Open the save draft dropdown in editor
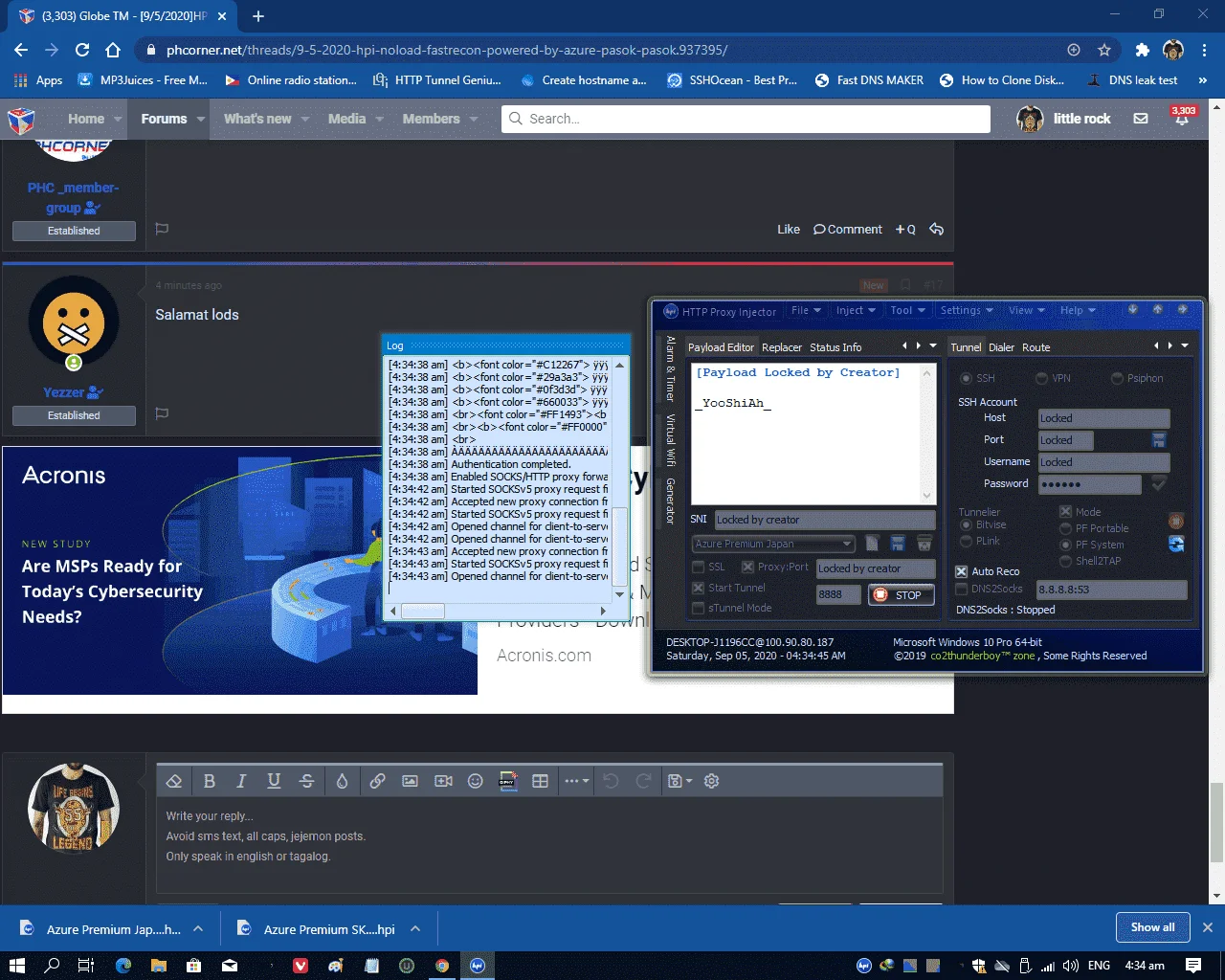This screenshot has height=980, width=1225. tap(679, 781)
